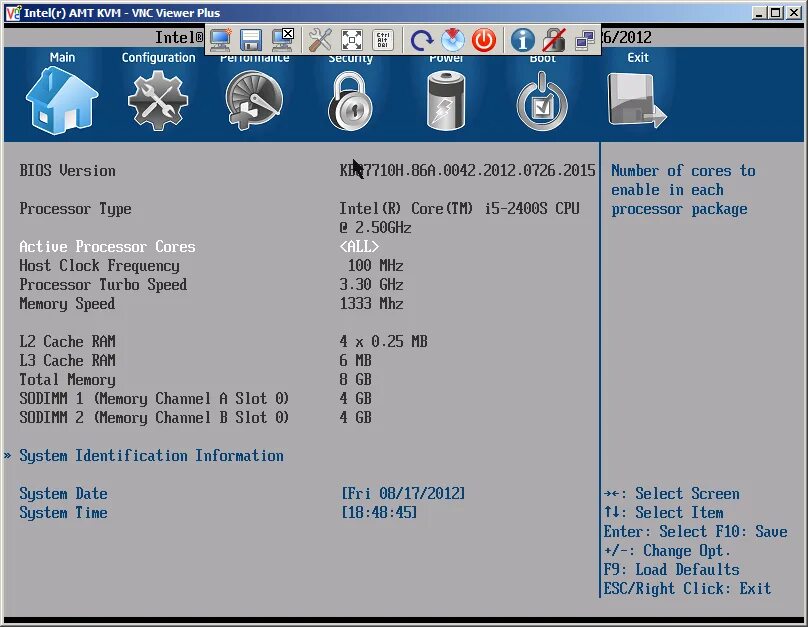The image size is (808, 627).
Task: Click the L3 Cache RAM label
Action: pyautogui.click(x=68, y=361)
